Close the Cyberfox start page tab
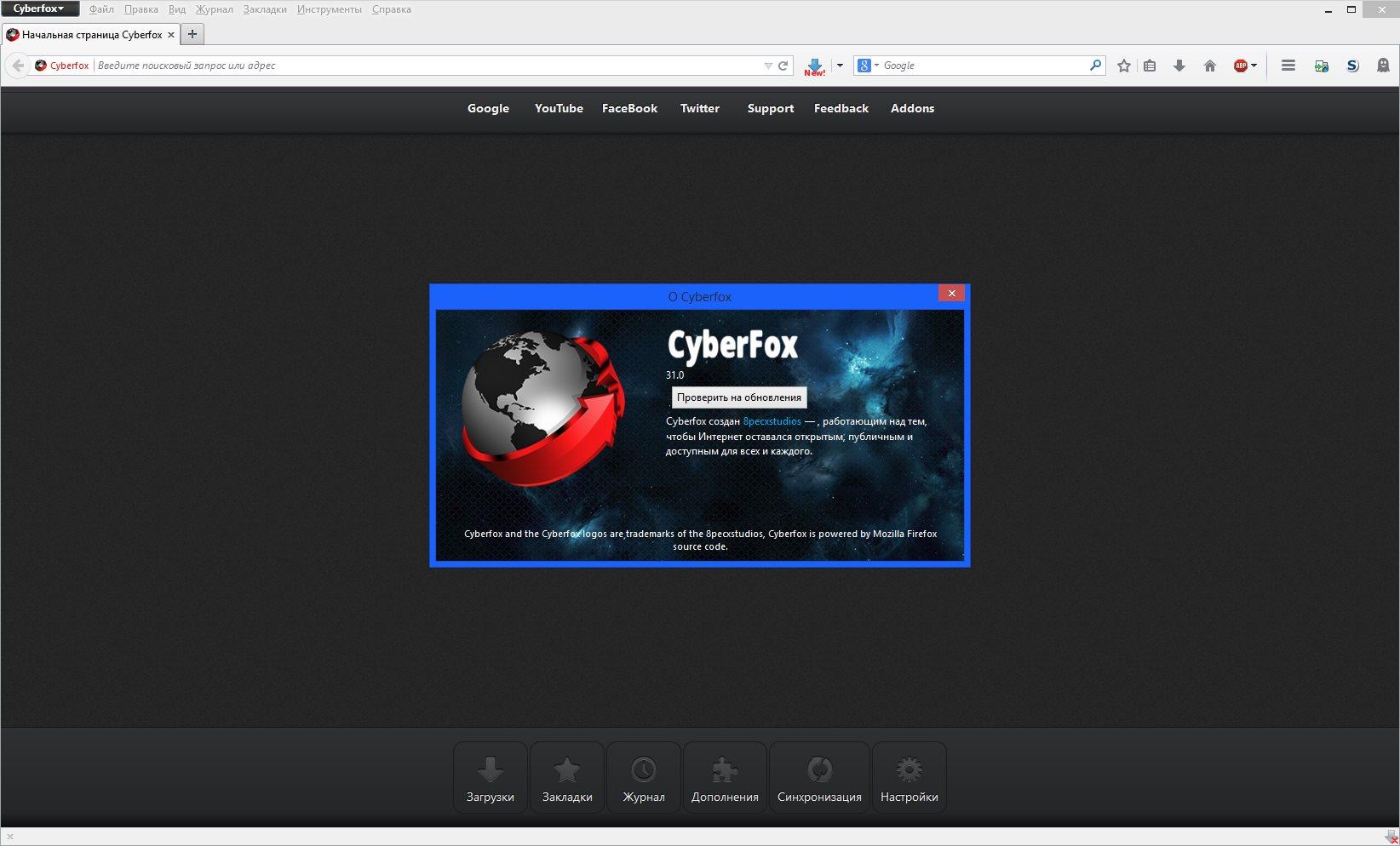 tap(171, 35)
